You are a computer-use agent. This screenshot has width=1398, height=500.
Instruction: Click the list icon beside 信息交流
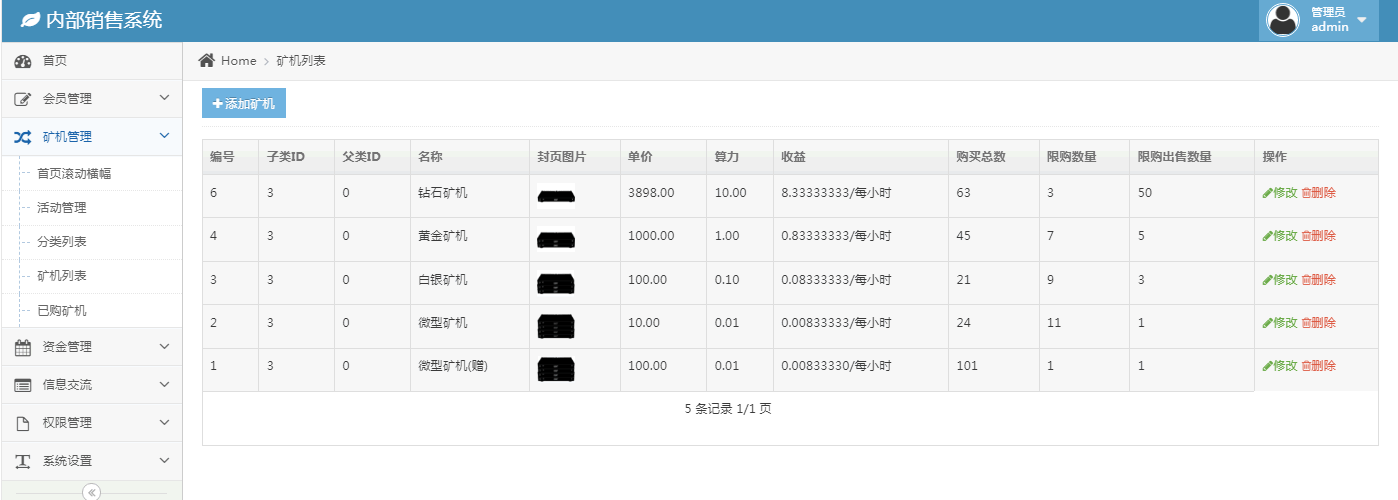tap(23, 386)
